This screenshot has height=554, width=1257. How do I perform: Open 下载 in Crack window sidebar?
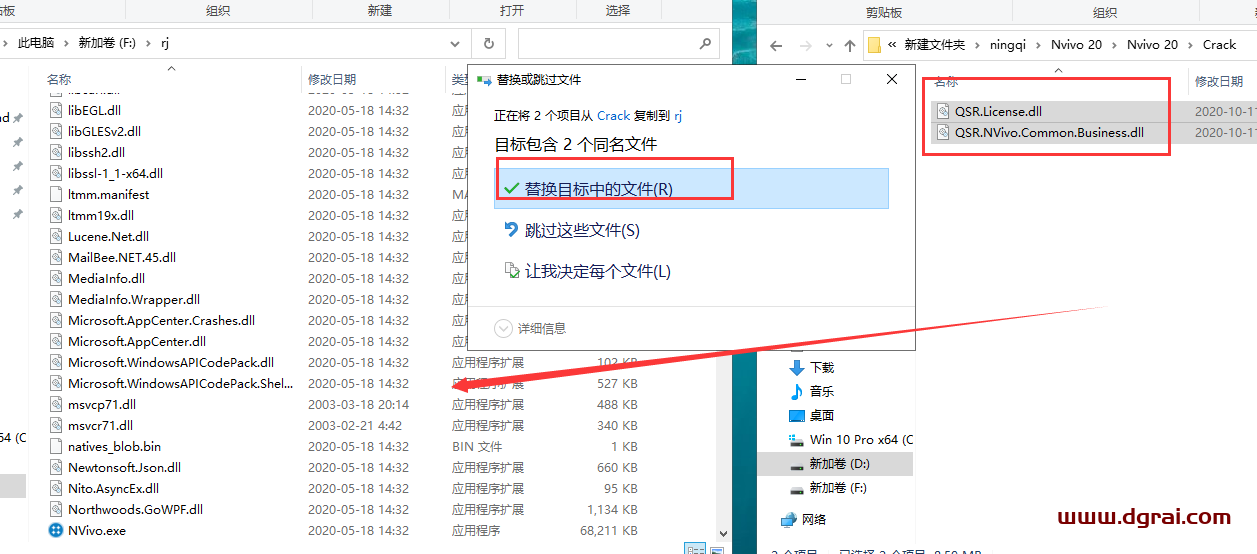point(822,367)
